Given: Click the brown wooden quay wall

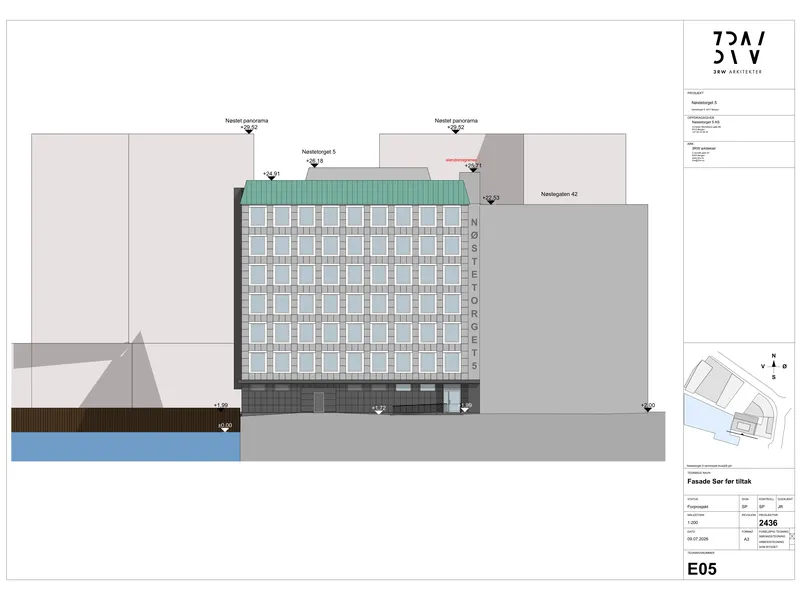Looking at the screenshot, I should pos(126,420).
